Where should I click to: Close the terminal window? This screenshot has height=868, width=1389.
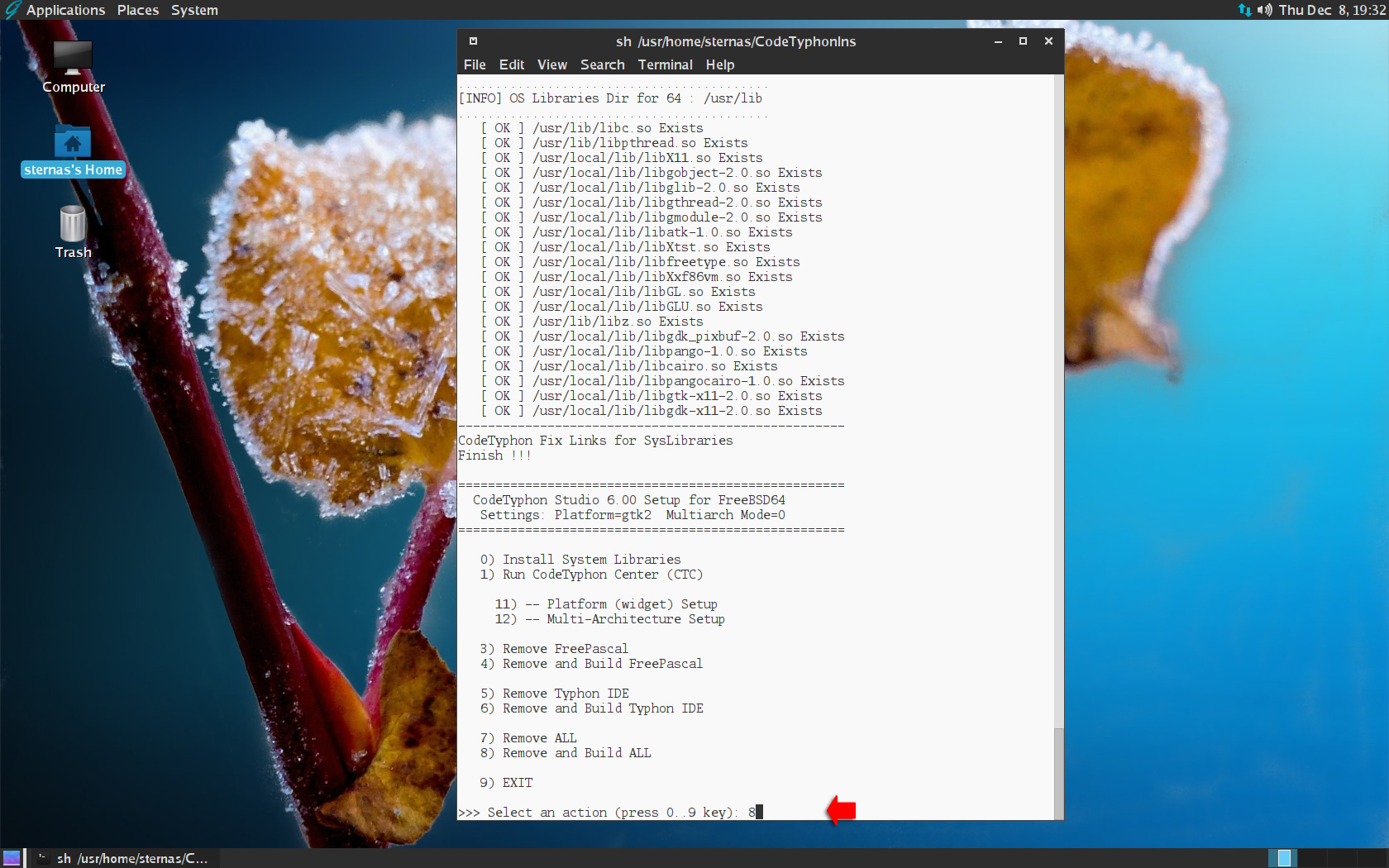(1048, 41)
